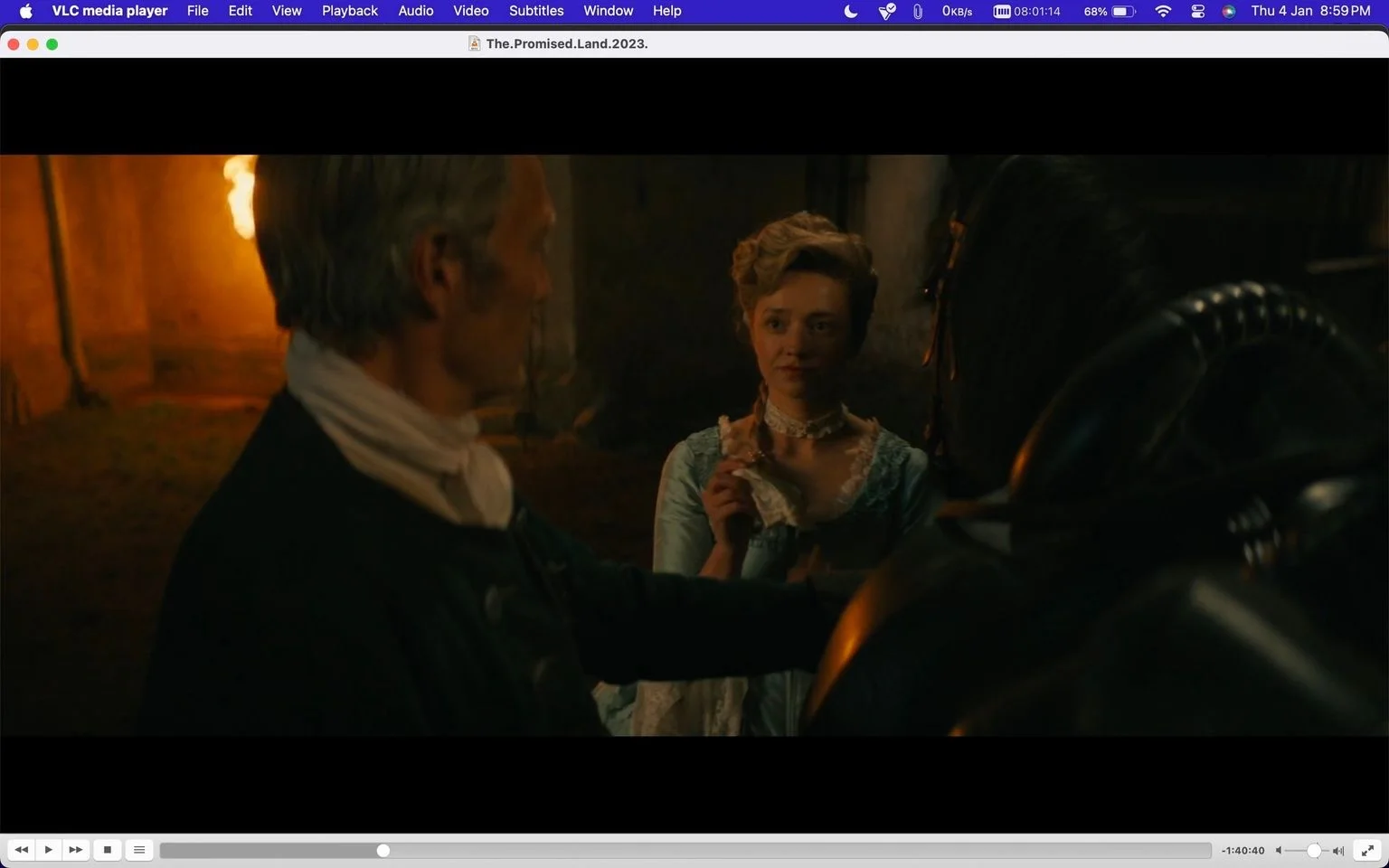Open the Playback menu
1389x868 pixels.
pyautogui.click(x=350, y=11)
